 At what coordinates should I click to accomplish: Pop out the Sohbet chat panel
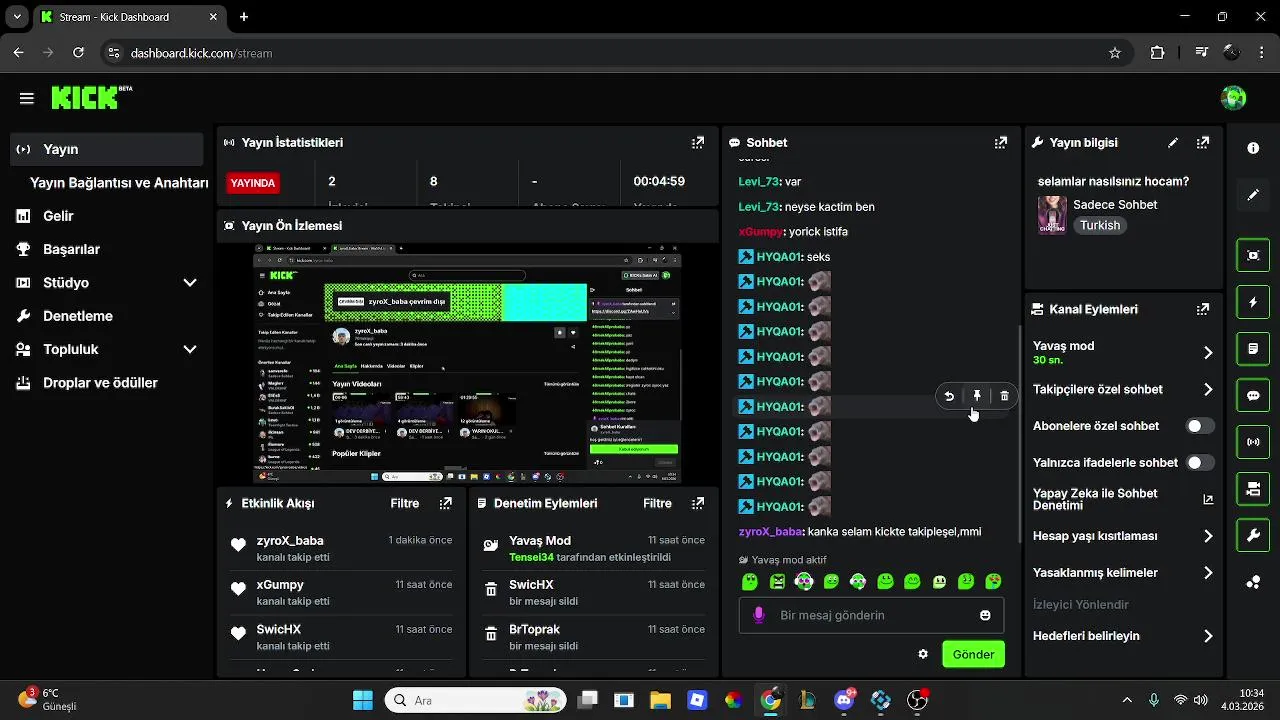(1001, 143)
